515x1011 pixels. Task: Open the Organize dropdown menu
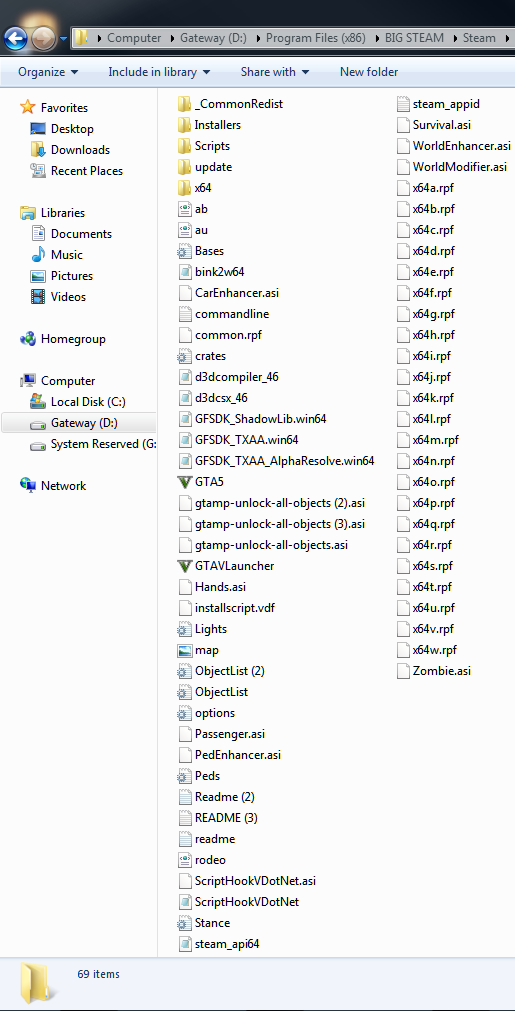tap(48, 72)
